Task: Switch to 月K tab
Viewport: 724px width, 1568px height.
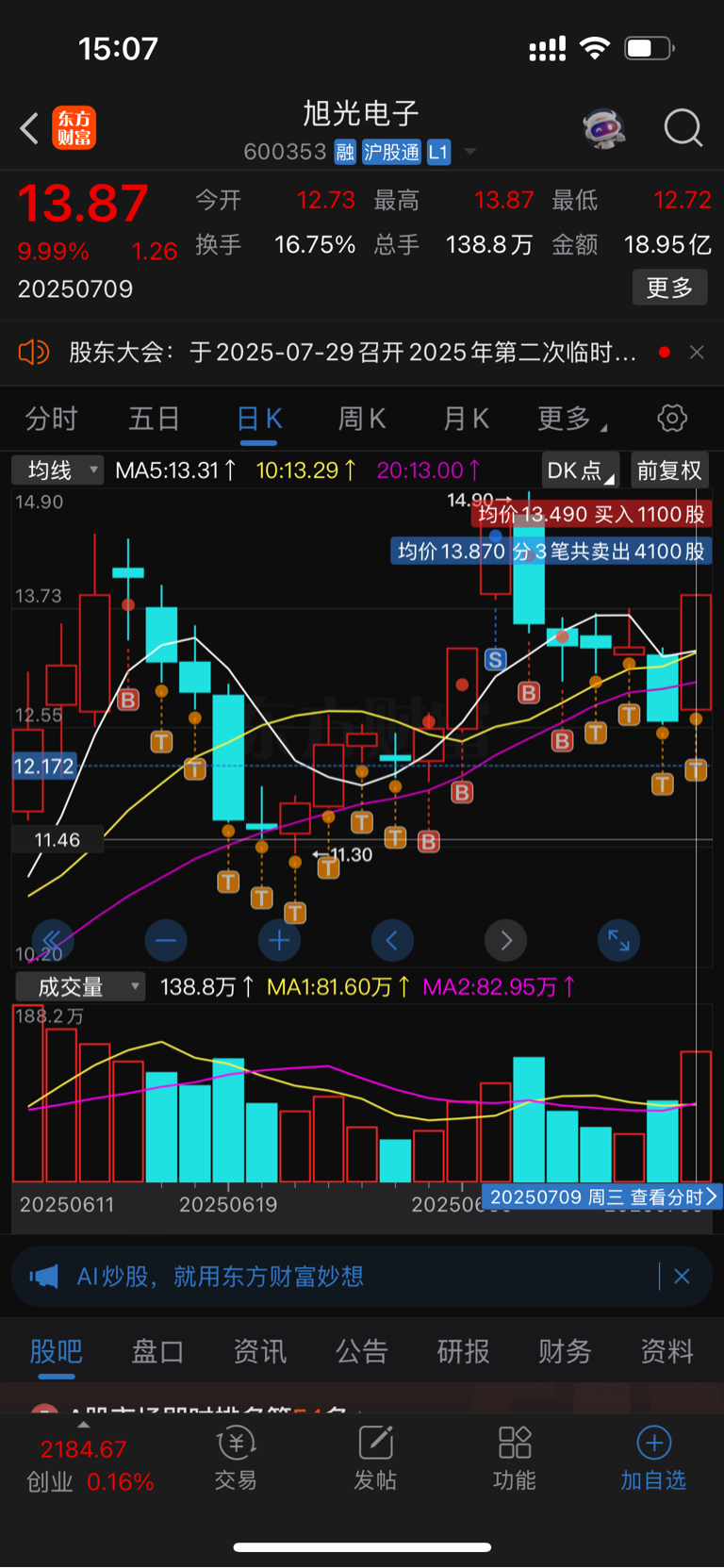Action: pyautogui.click(x=466, y=418)
